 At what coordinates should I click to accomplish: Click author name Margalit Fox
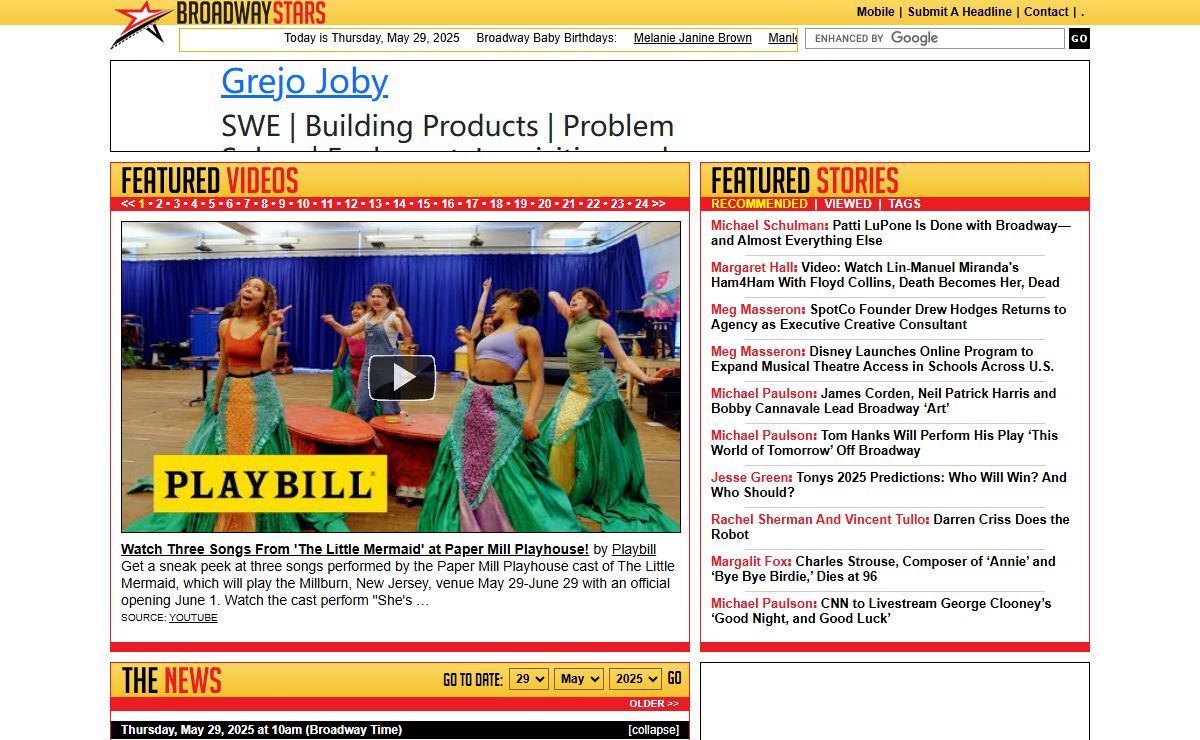tap(750, 562)
